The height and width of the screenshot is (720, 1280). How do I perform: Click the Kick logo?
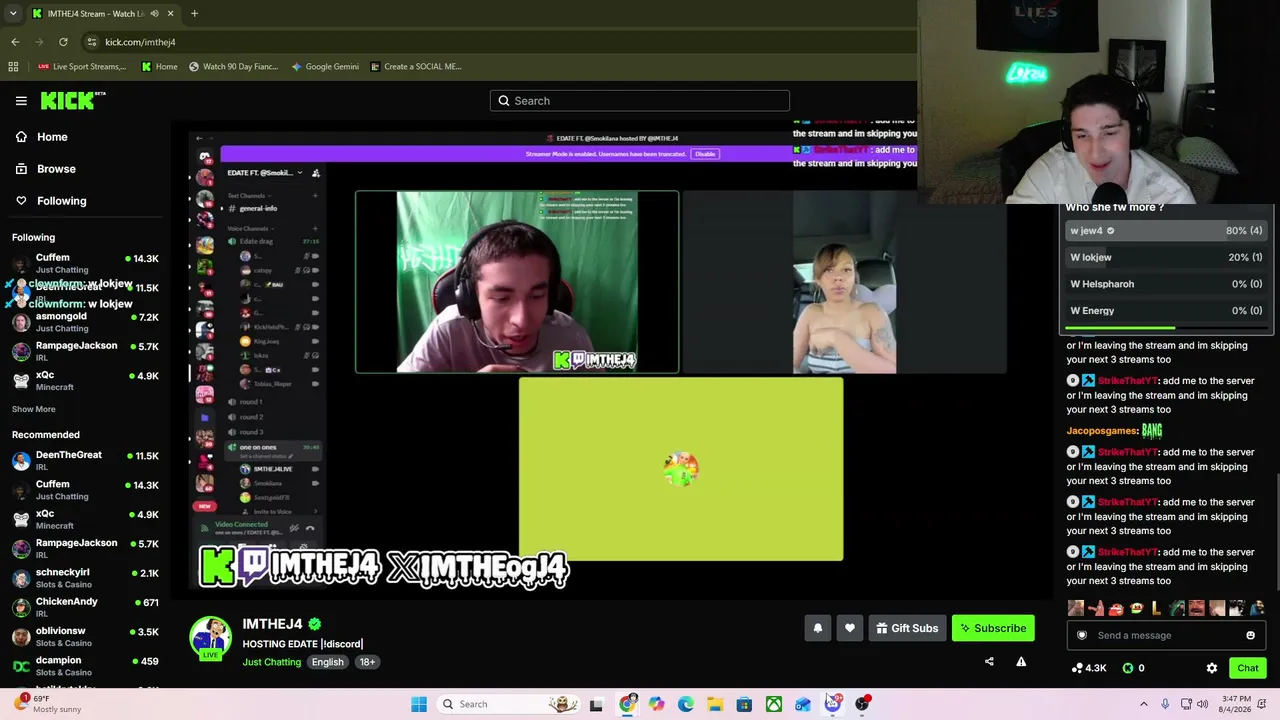tap(73, 100)
